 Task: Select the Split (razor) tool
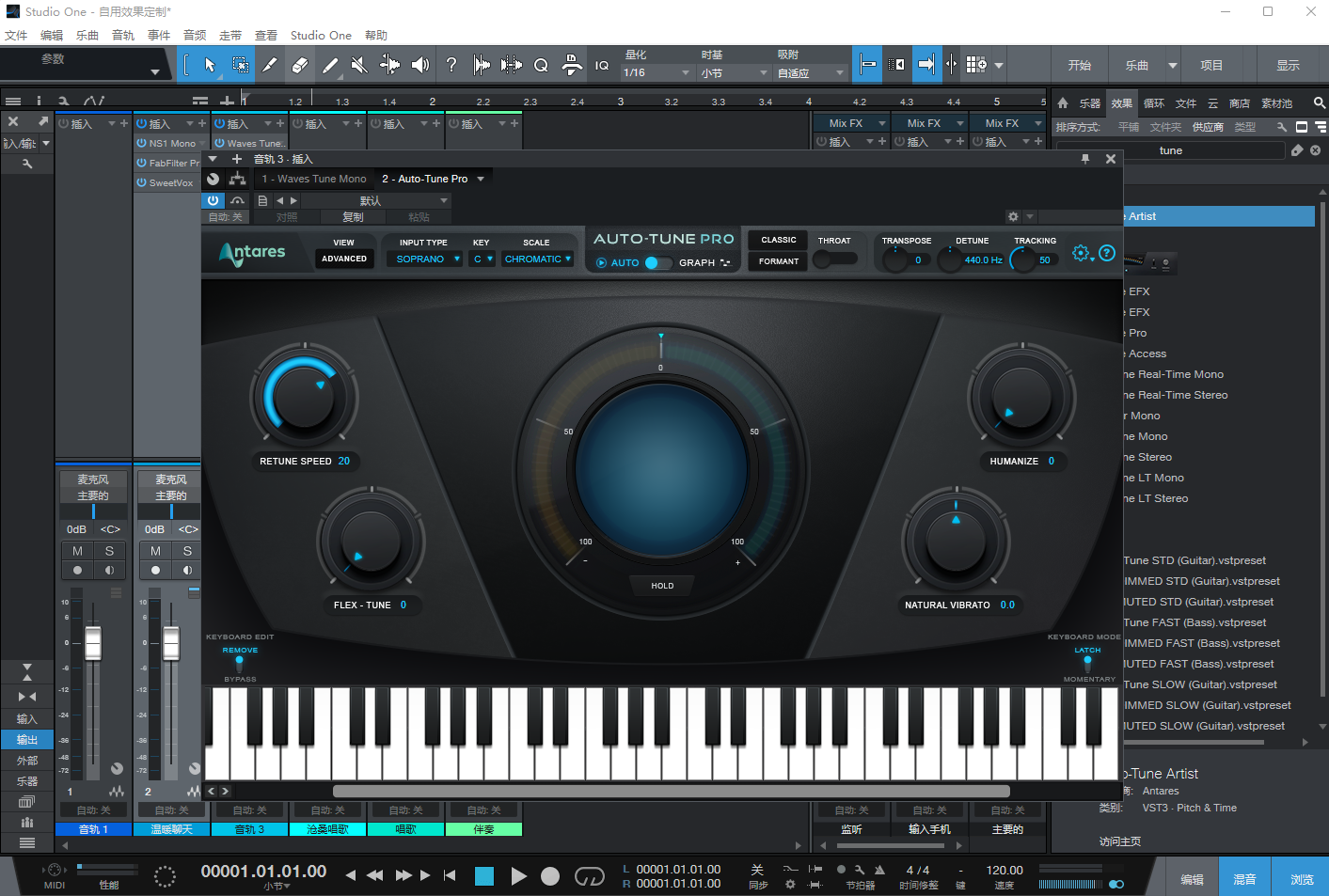270,65
